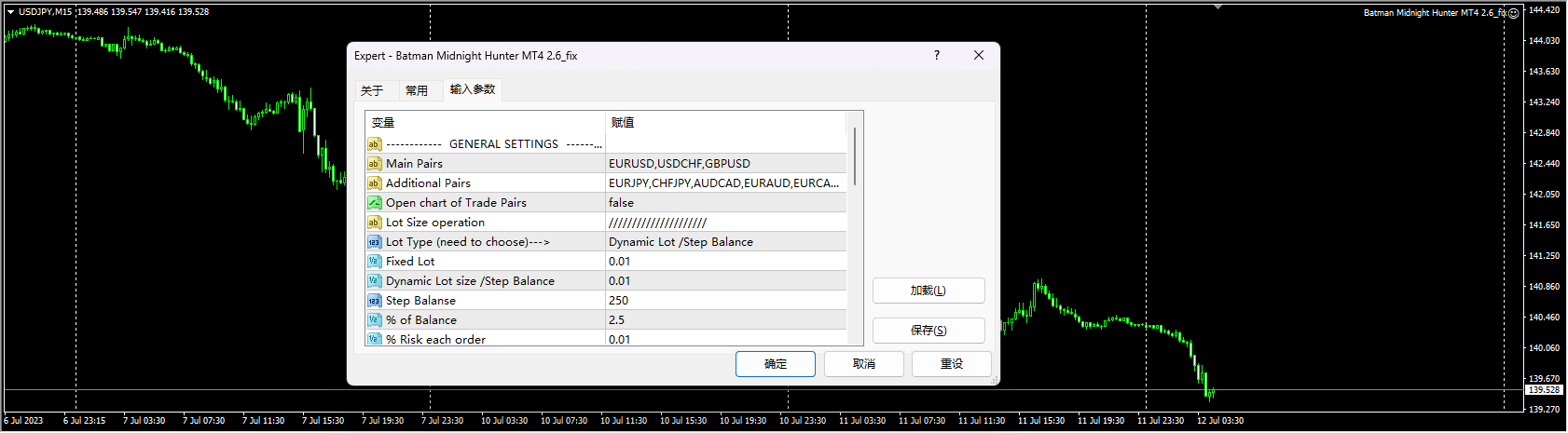The width and height of the screenshot is (1568, 433).
Task: Select Open chart of Trade Pairs label
Action: pos(456,203)
